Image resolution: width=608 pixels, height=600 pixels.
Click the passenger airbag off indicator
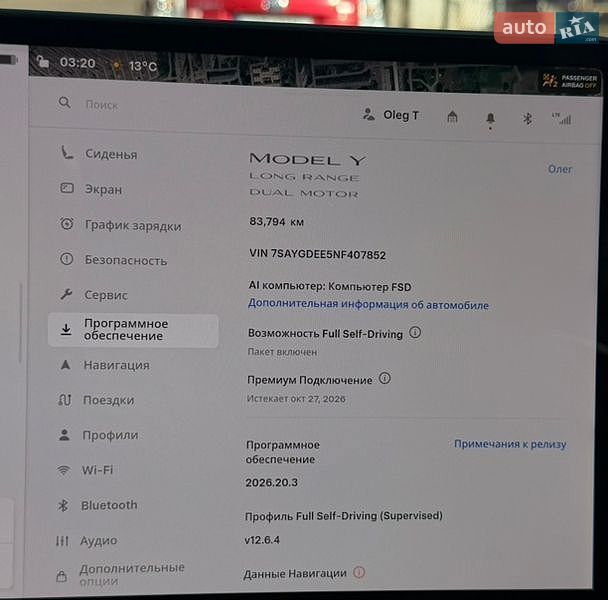coord(570,81)
